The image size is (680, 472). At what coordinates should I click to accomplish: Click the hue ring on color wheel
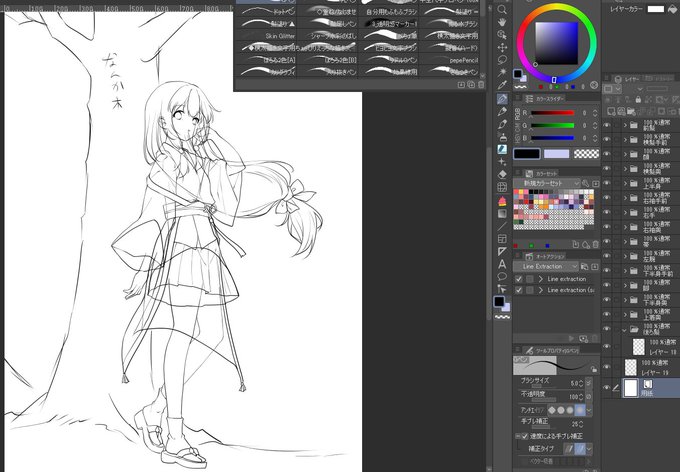pyautogui.click(x=556, y=9)
